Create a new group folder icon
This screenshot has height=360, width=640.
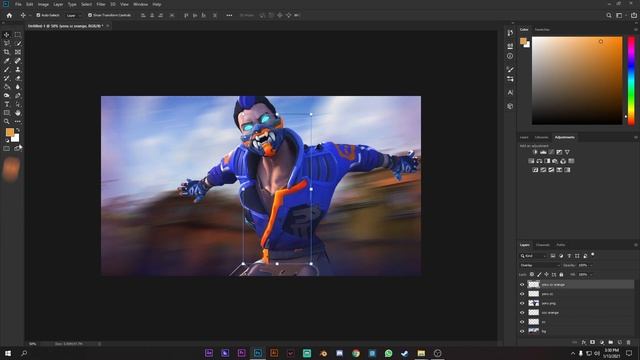pos(611,342)
